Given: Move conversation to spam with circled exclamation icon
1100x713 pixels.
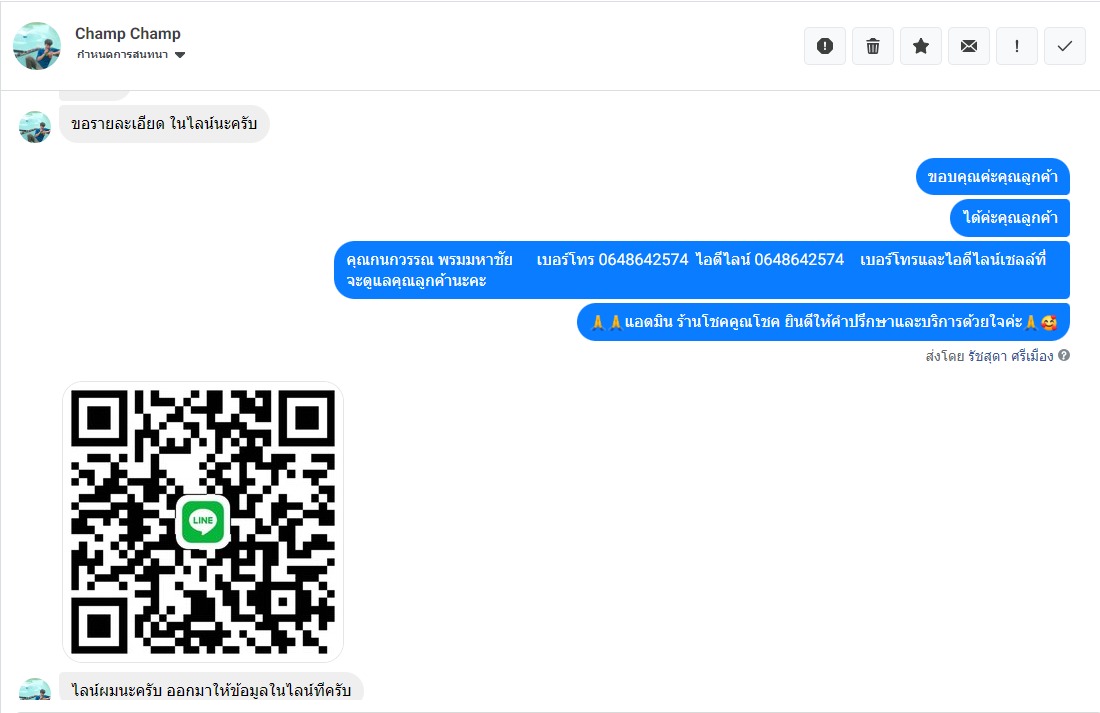Looking at the screenshot, I should (825, 46).
